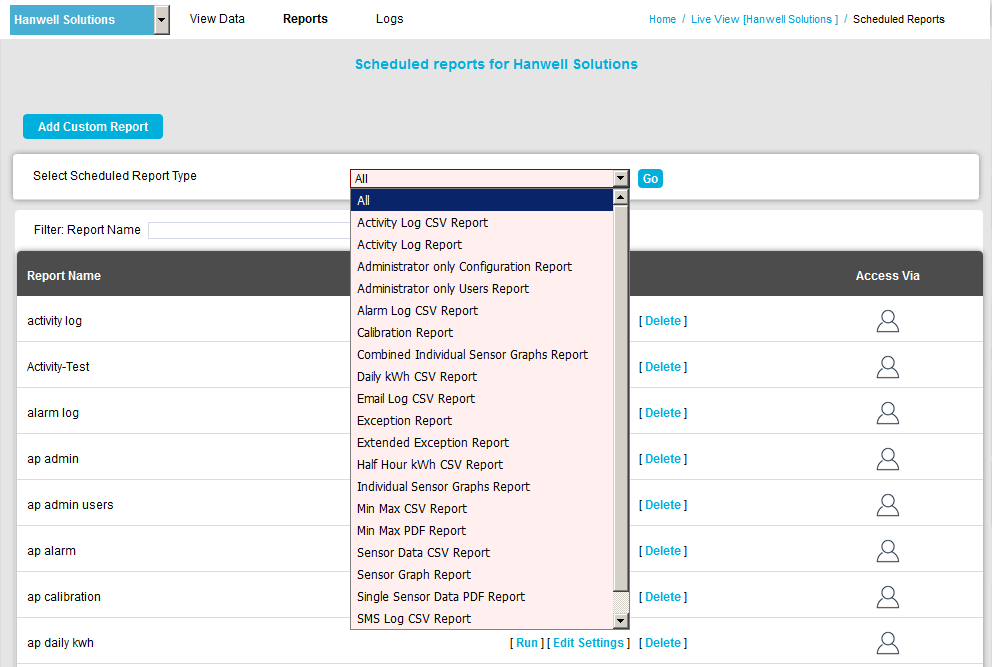Click the user icon in alarm log row
992x667 pixels.
coord(888,413)
